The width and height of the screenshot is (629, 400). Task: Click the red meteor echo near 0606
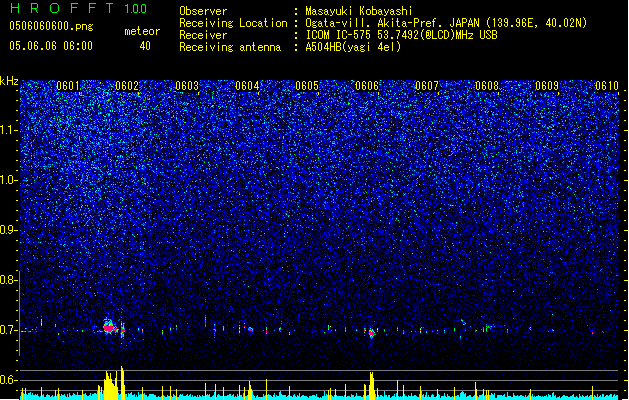point(372,333)
